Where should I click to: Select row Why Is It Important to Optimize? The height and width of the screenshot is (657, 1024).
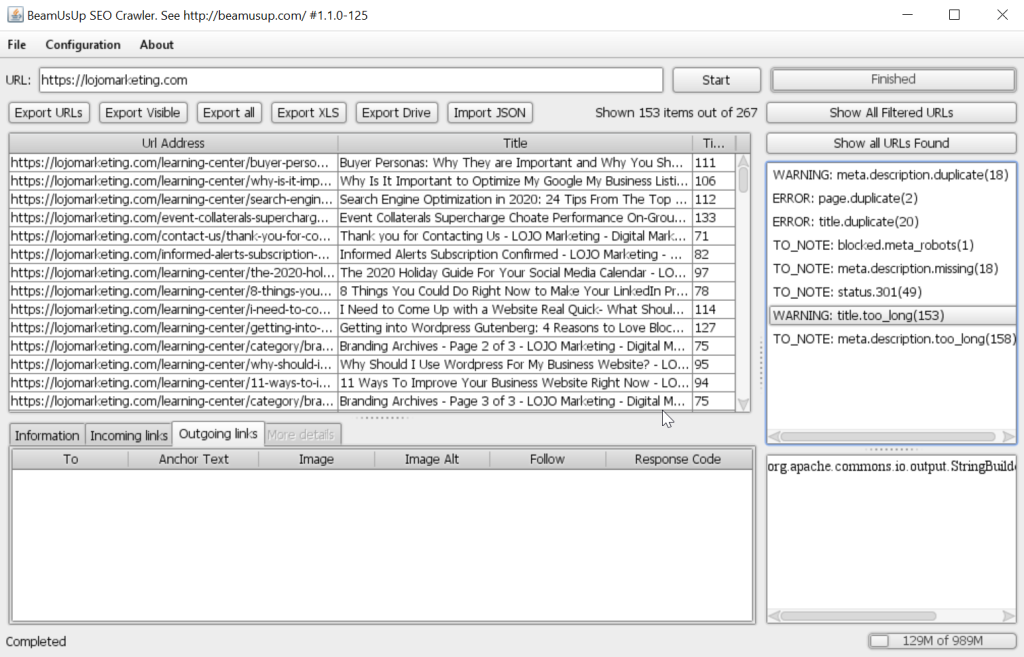[372, 181]
